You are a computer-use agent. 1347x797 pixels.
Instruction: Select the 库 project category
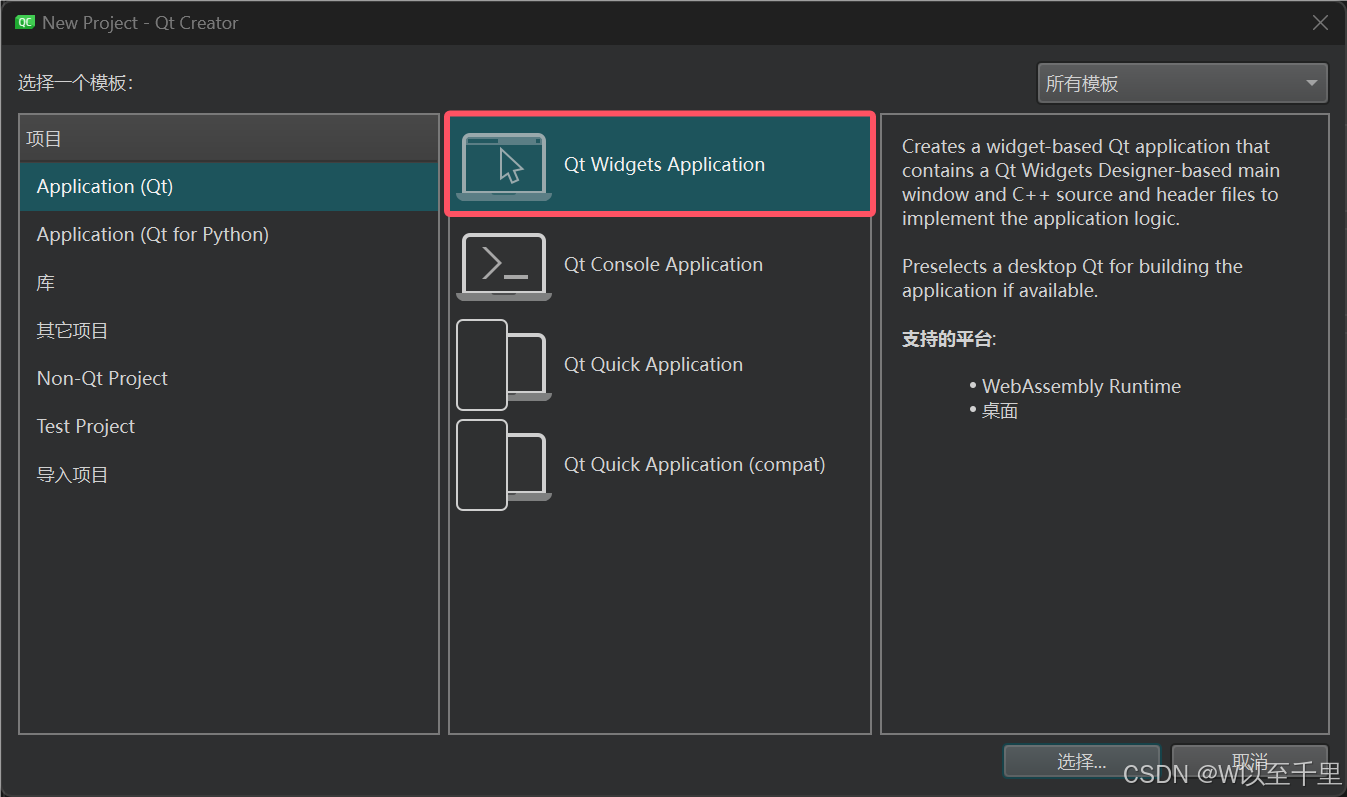coord(229,283)
